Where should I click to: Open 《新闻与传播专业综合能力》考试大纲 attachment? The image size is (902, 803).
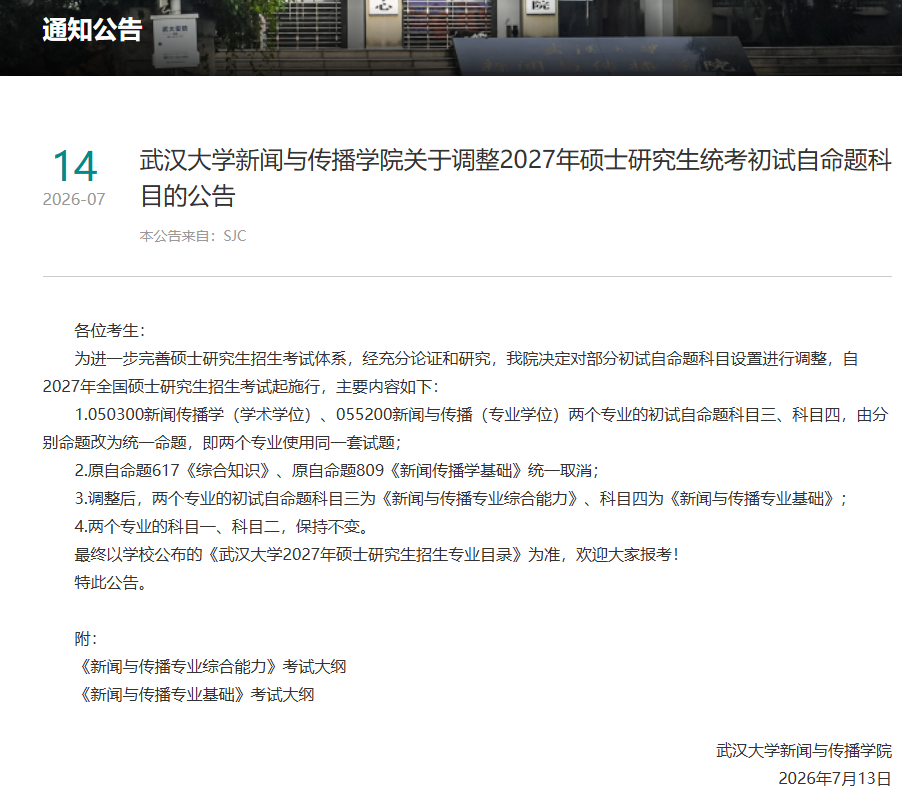(x=211, y=667)
